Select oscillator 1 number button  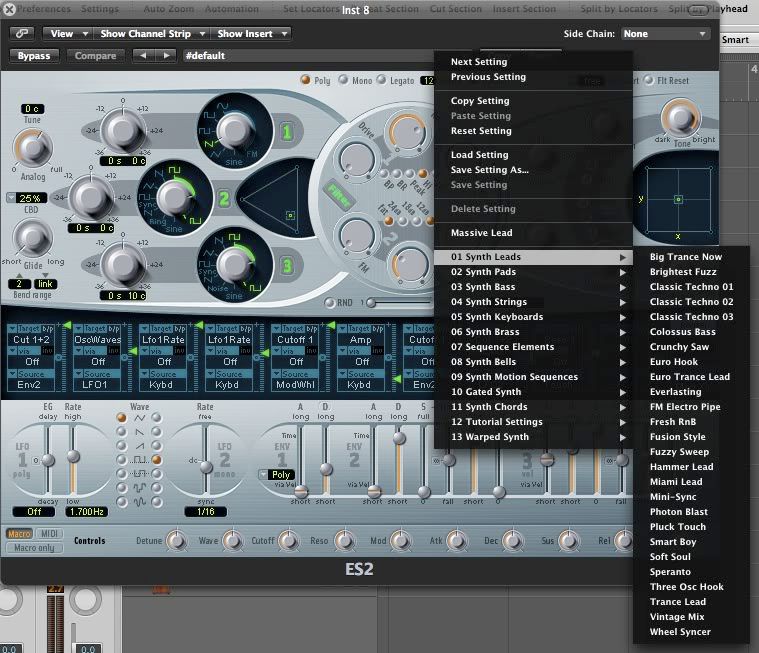click(285, 132)
